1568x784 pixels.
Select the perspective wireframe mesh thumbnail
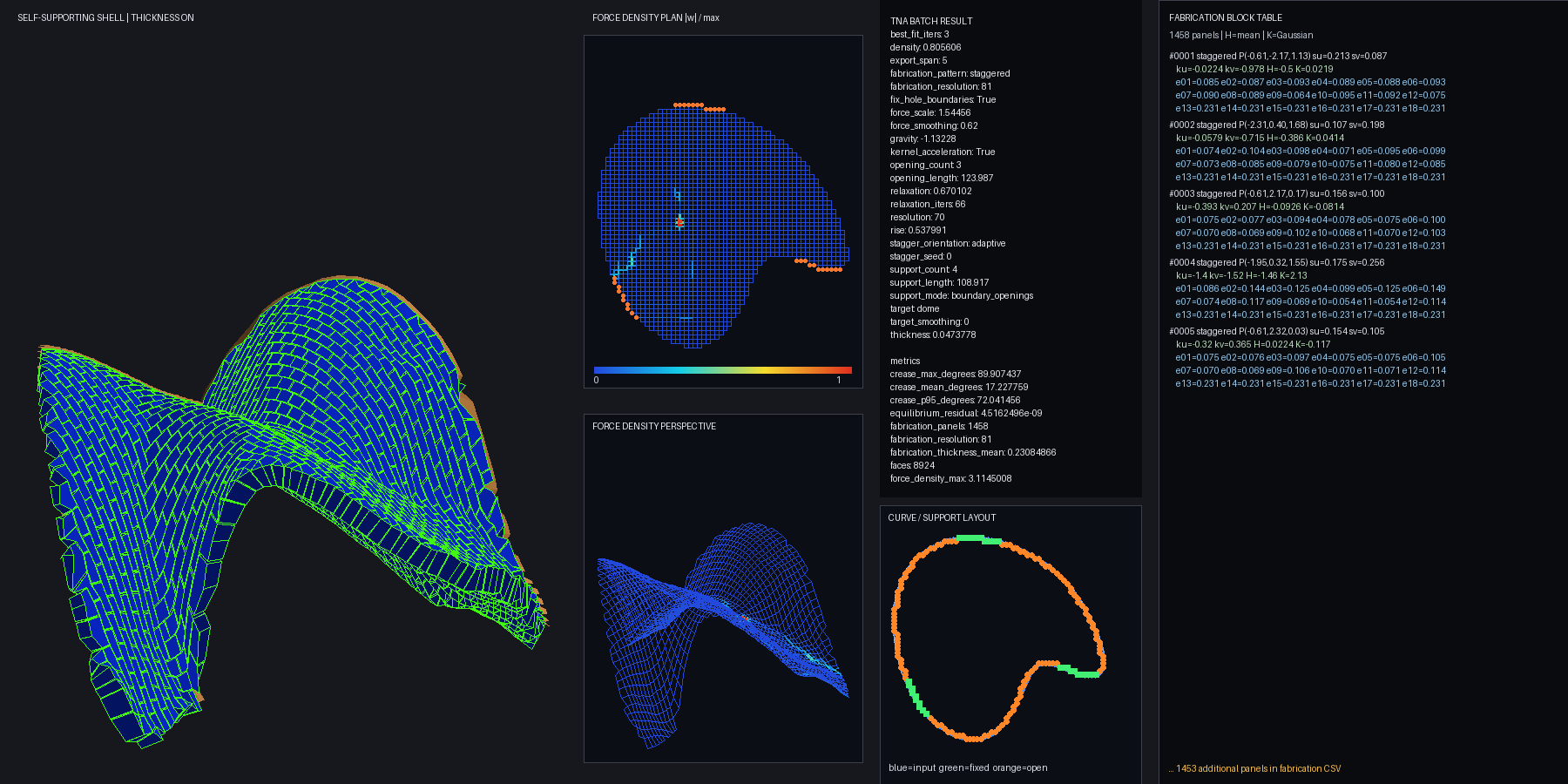pos(722,636)
